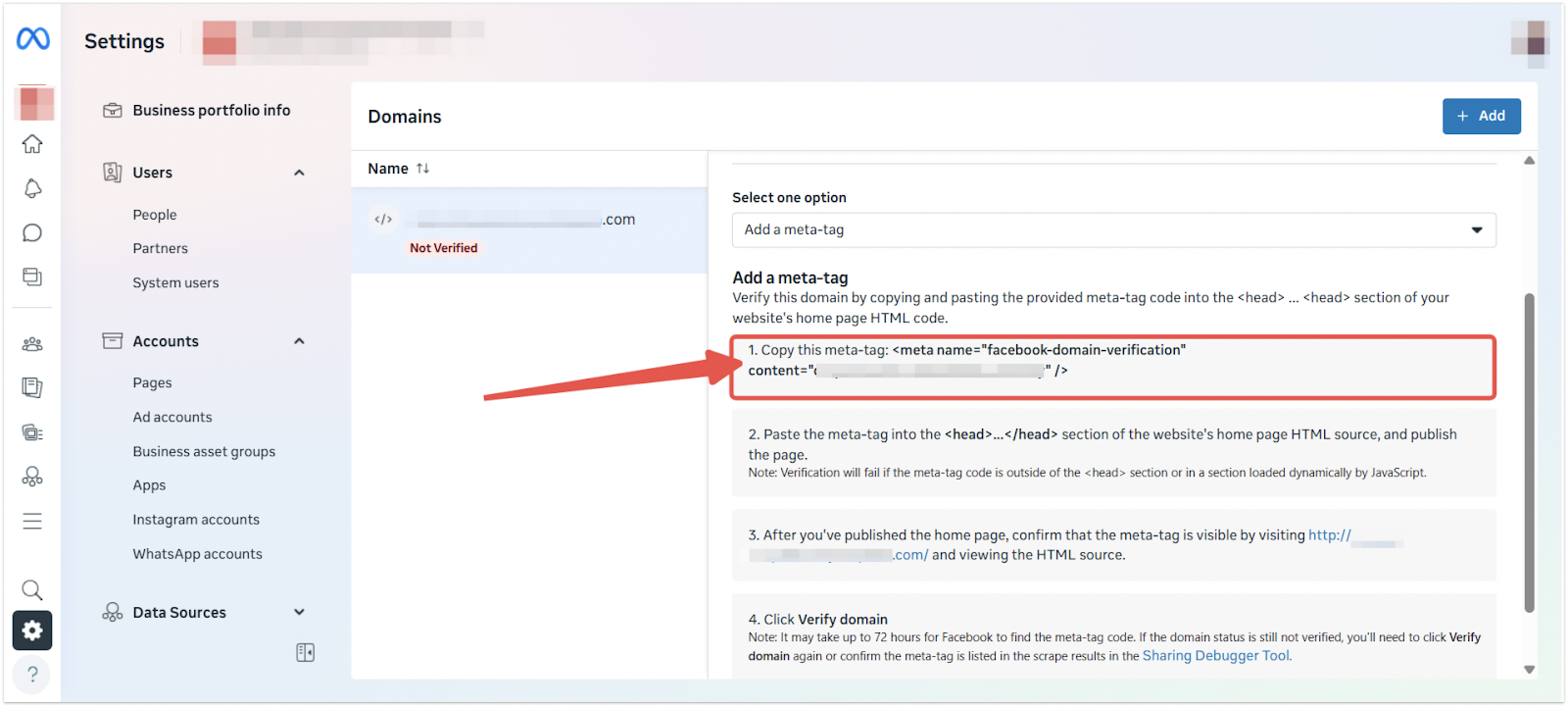Collapse the Users section chevron

(299, 173)
